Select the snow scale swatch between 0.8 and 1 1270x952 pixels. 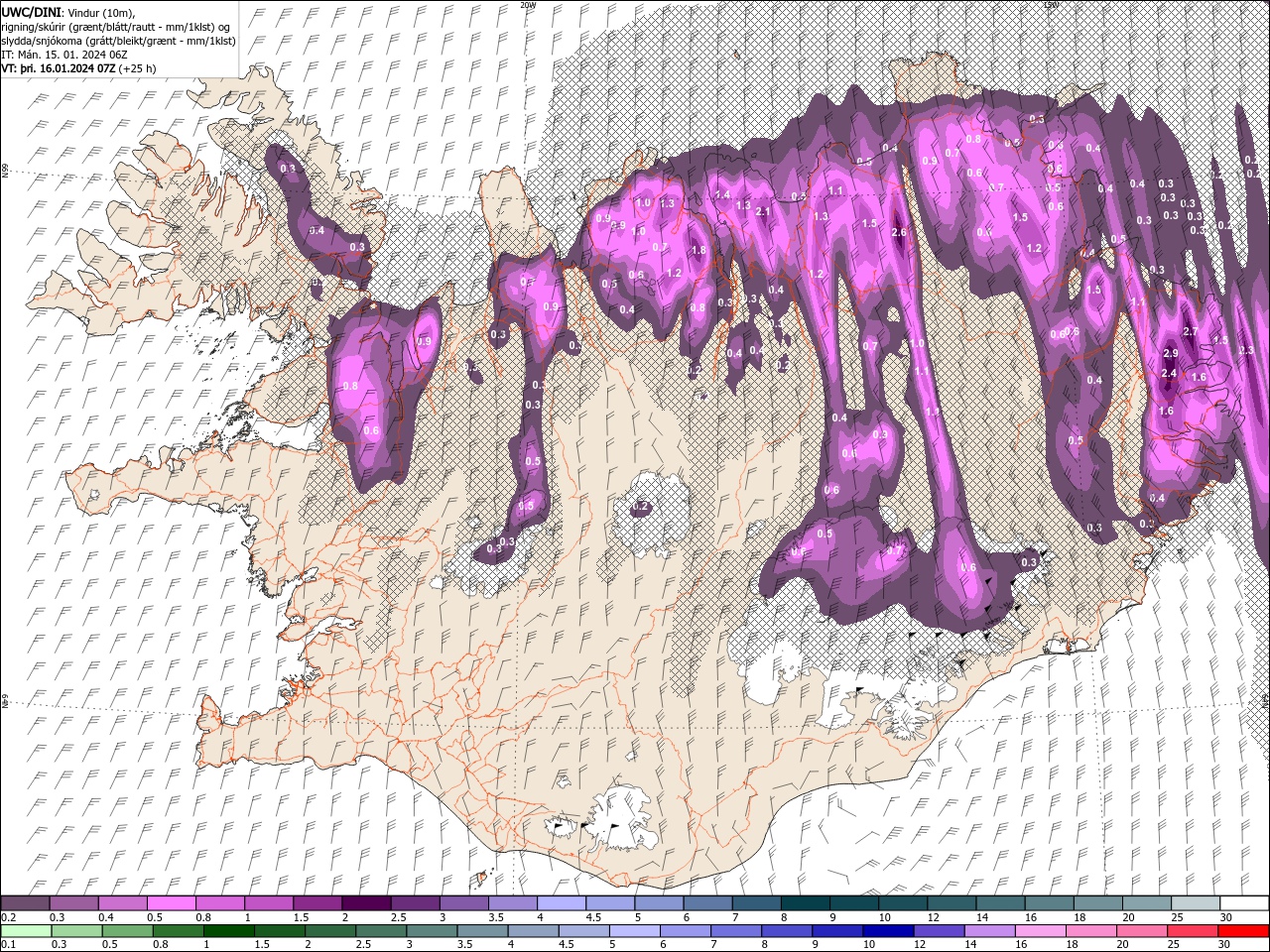coord(219,903)
